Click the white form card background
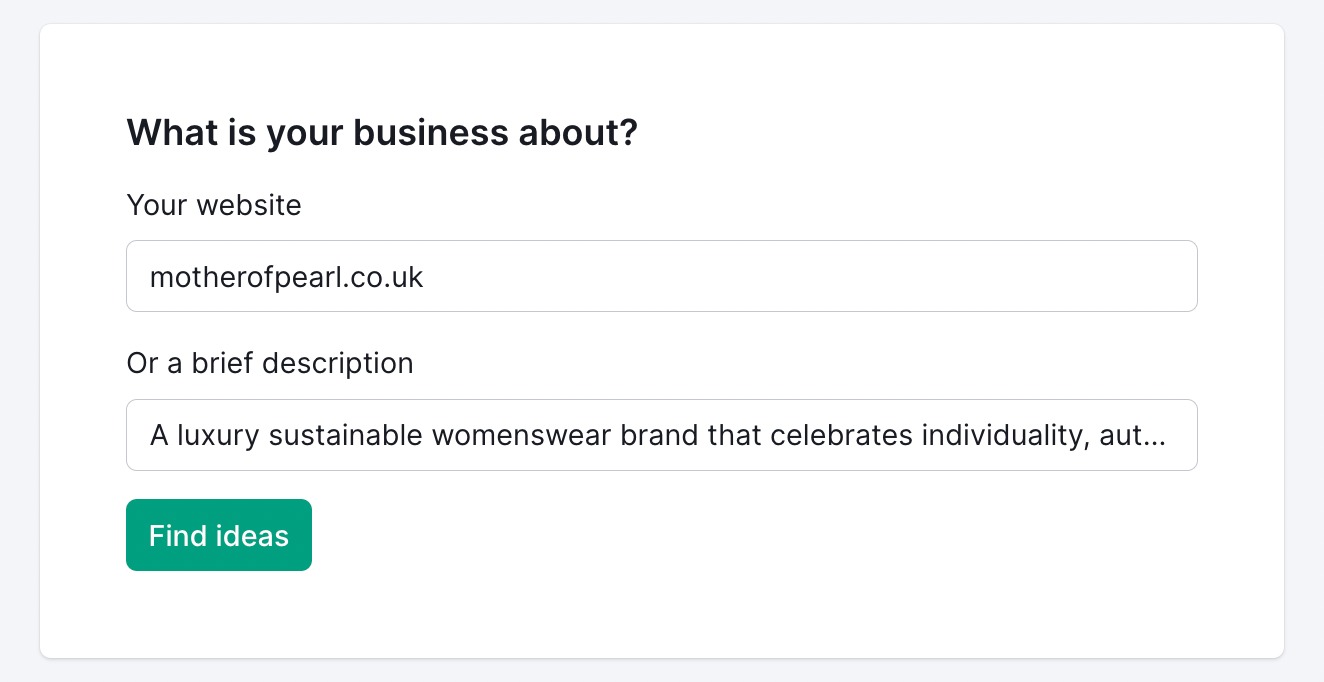Image resolution: width=1324 pixels, height=682 pixels. click(x=661, y=620)
